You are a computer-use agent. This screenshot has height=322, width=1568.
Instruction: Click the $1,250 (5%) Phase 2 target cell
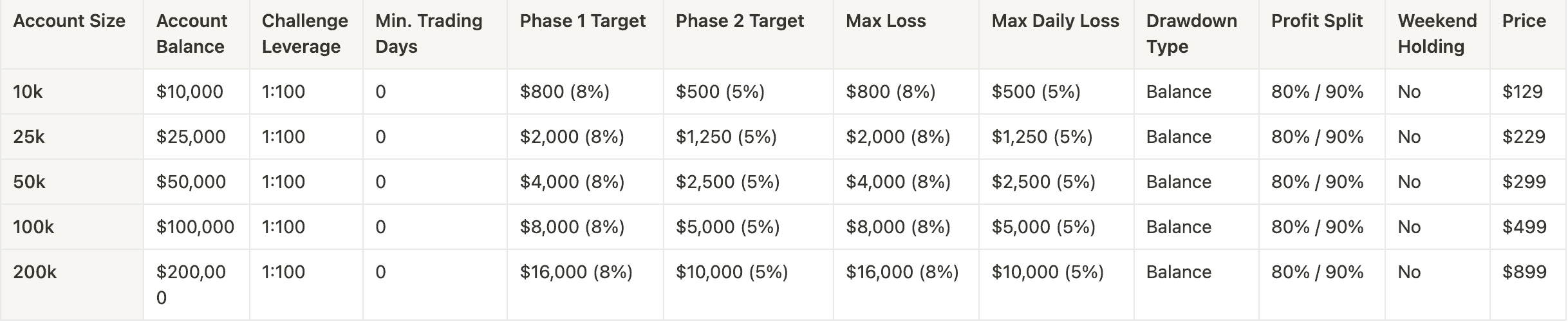[x=726, y=137]
